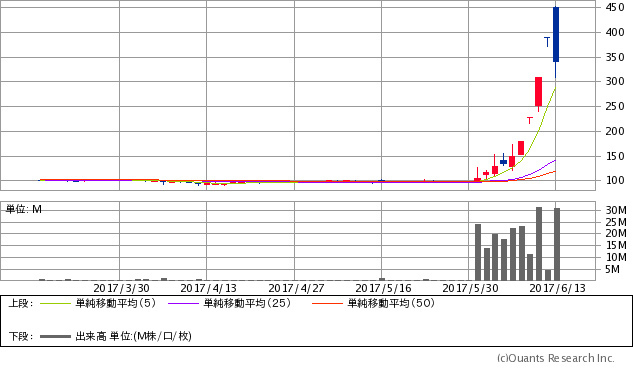This screenshot has height=370, width=633.
Task: Click the 2017/5/30 date label
Action: pyautogui.click(x=470, y=288)
